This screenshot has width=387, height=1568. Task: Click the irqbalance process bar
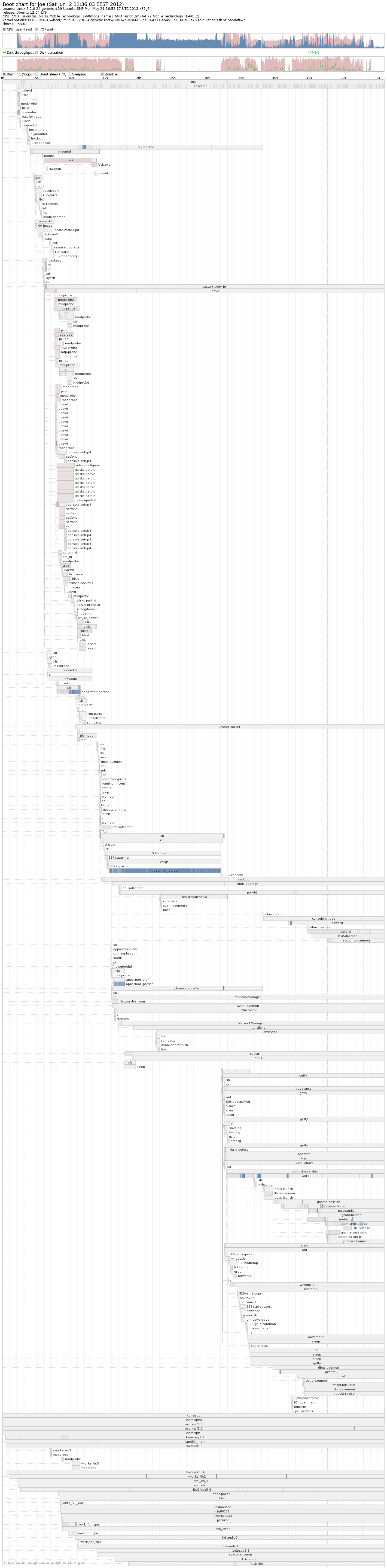304,1089
